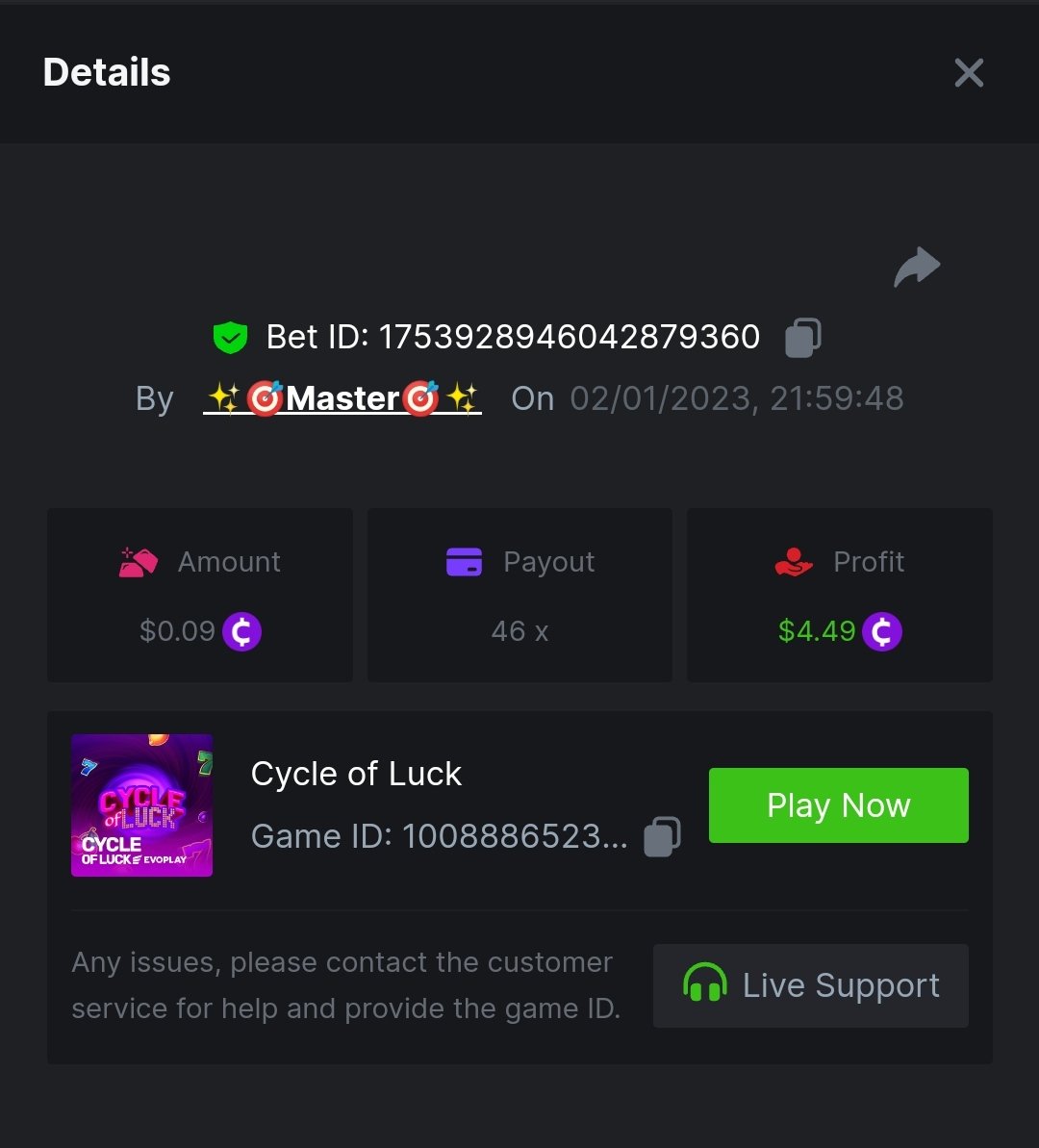Click the Profit hand icon

point(794,562)
